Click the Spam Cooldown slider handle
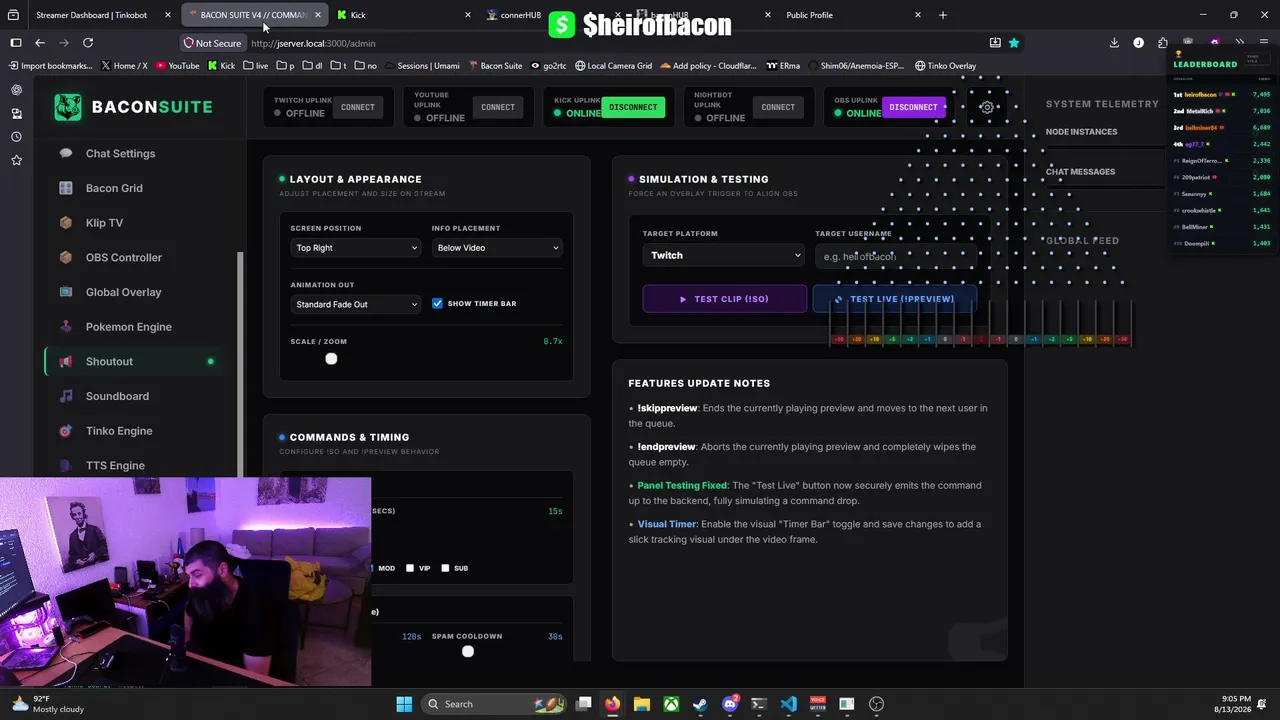The image size is (1280, 720). (467, 652)
